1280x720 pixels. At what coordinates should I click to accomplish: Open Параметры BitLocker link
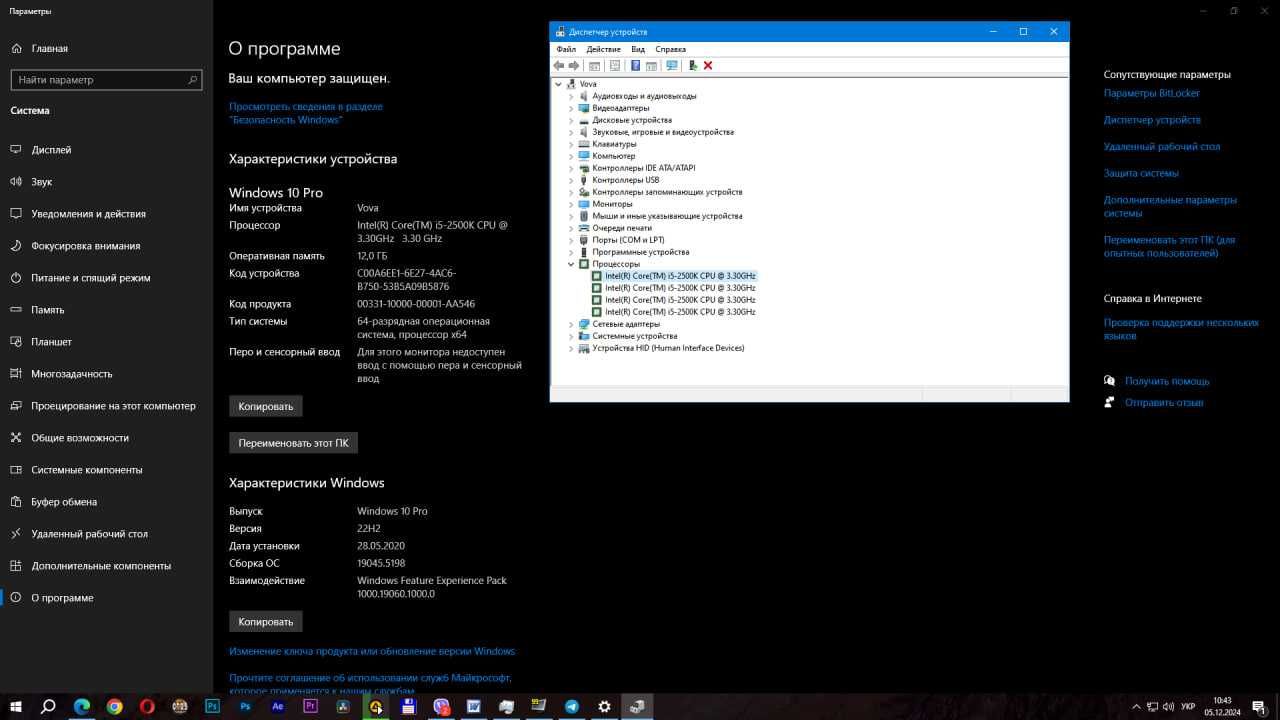[x=1151, y=93]
